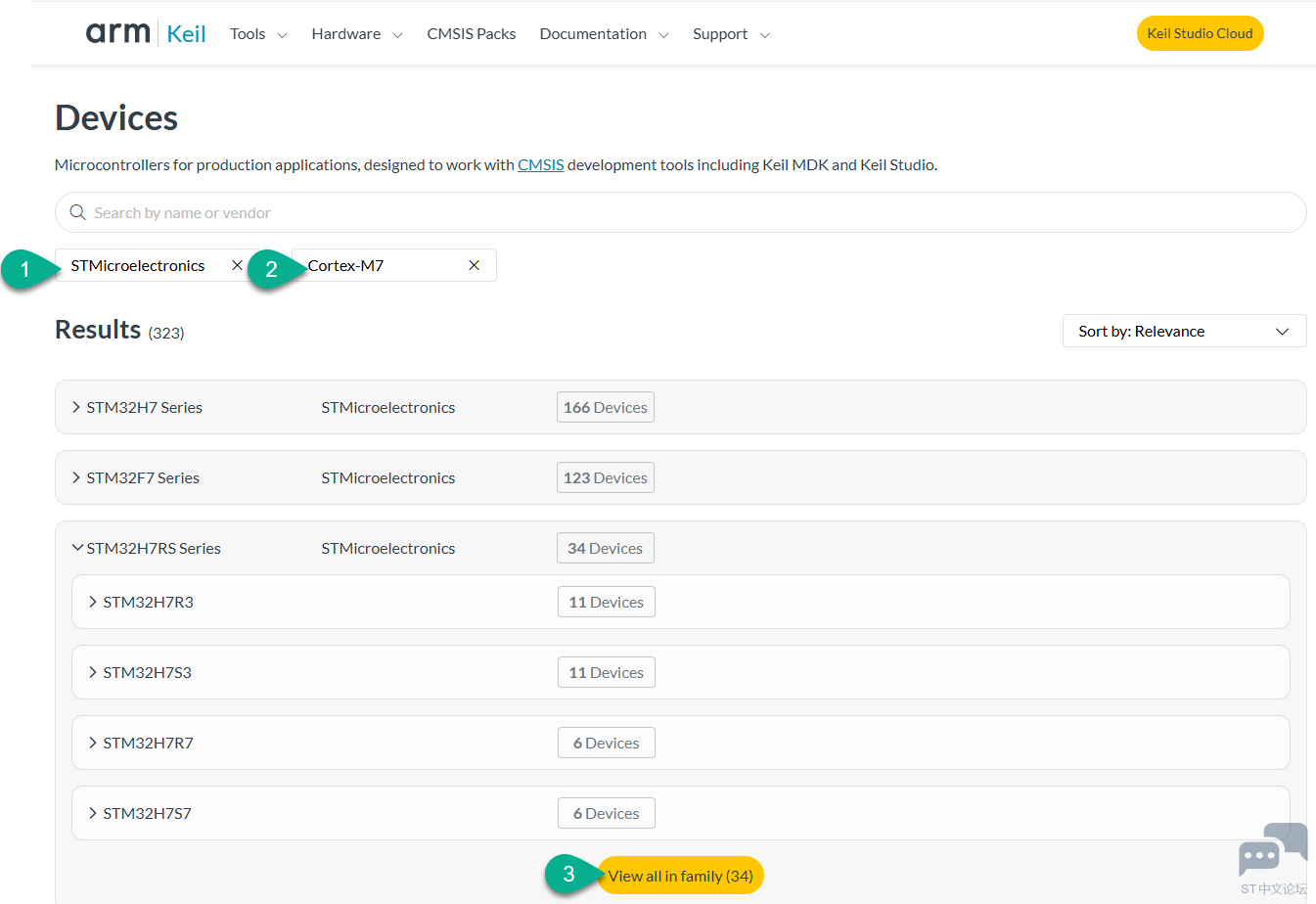Click 11 Devices badge for STM32H7S3

coord(607,672)
